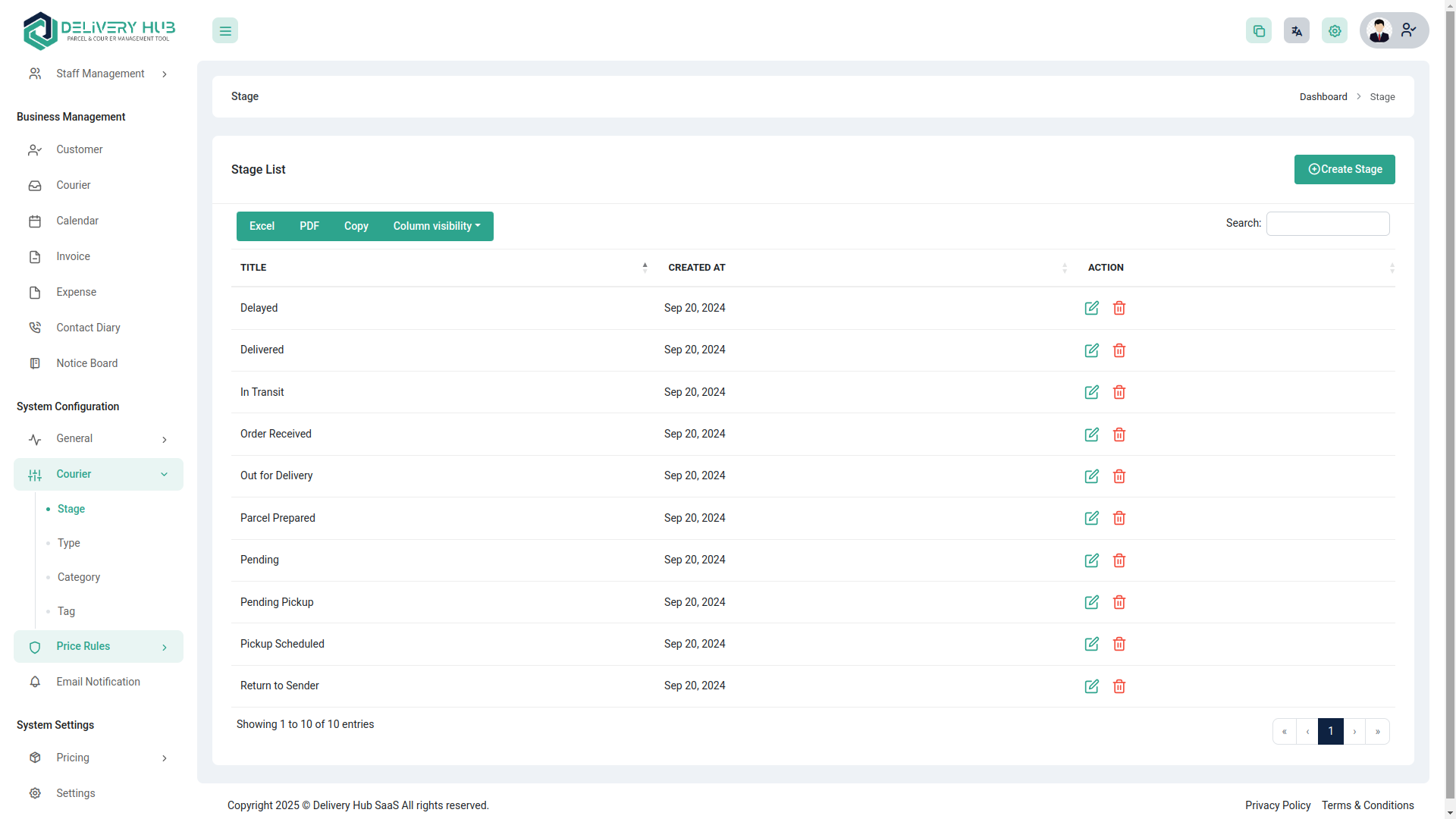Open the Column visibility dropdown
The width and height of the screenshot is (1456, 819).
coord(436,226)
